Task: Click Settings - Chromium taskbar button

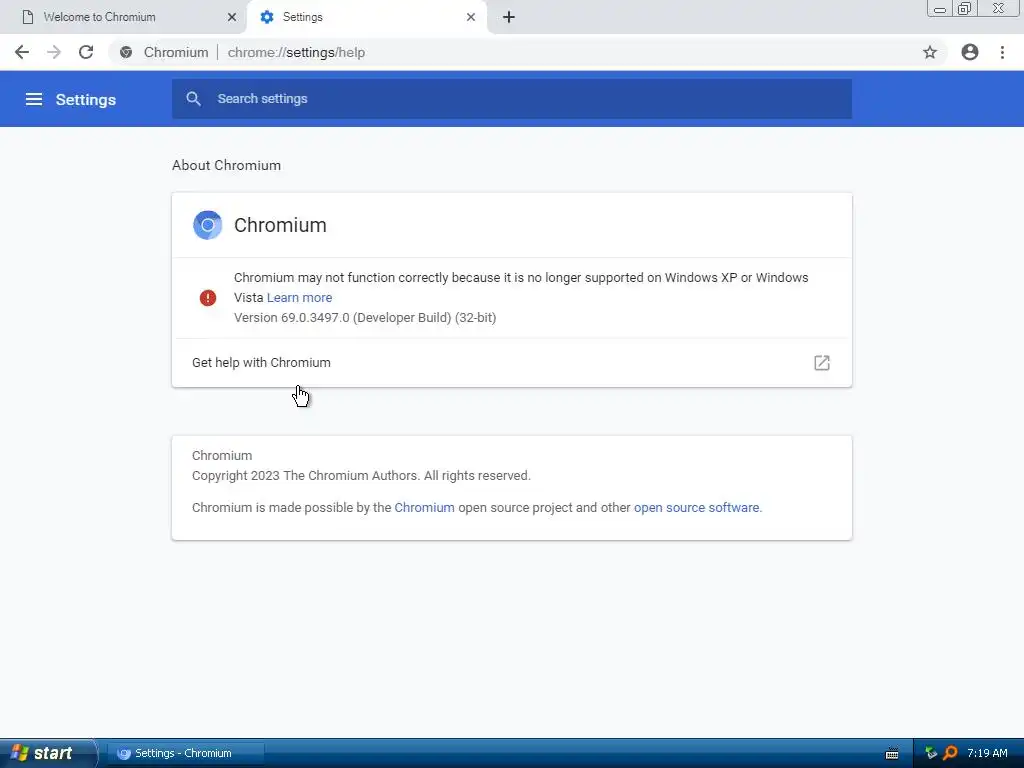Action: pyautogui.click(x=184, y=753)
